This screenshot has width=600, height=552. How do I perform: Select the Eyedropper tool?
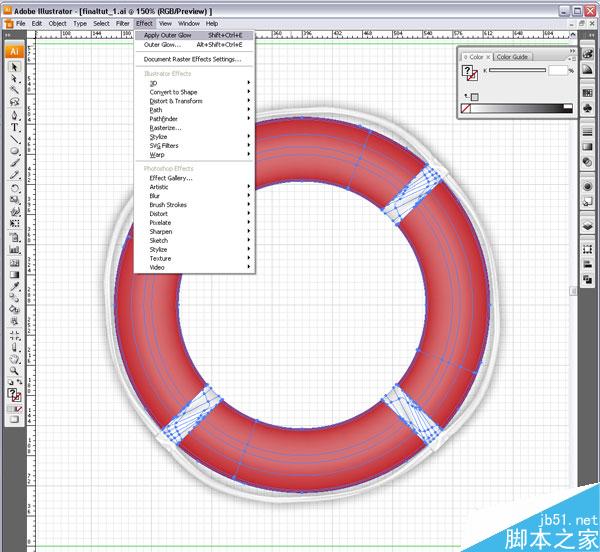point(15,286)
